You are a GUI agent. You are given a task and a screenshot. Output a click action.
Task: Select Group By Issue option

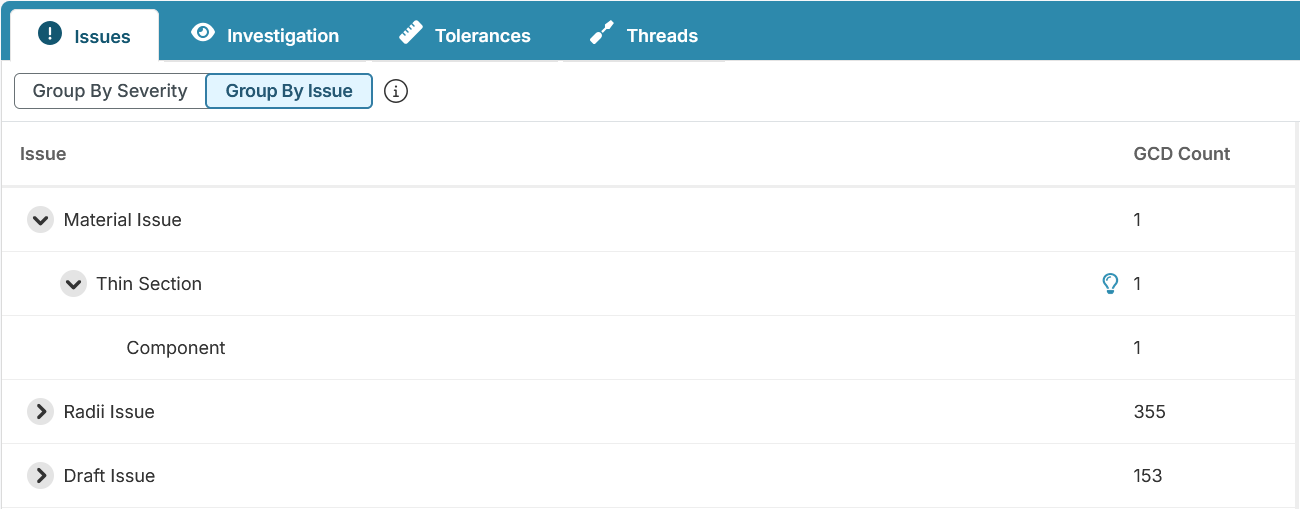point(289,91)
